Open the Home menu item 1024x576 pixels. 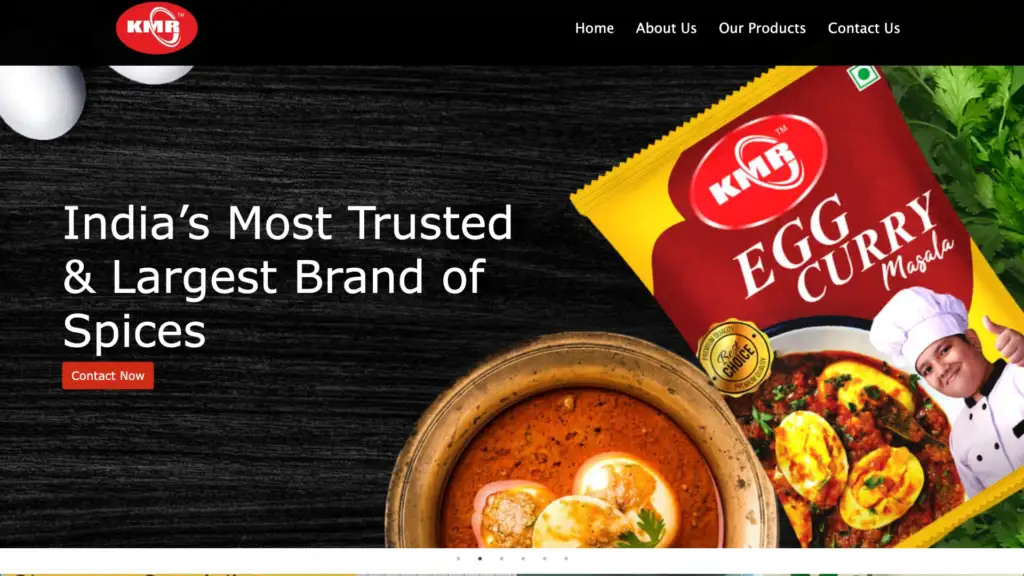point(594,28)
